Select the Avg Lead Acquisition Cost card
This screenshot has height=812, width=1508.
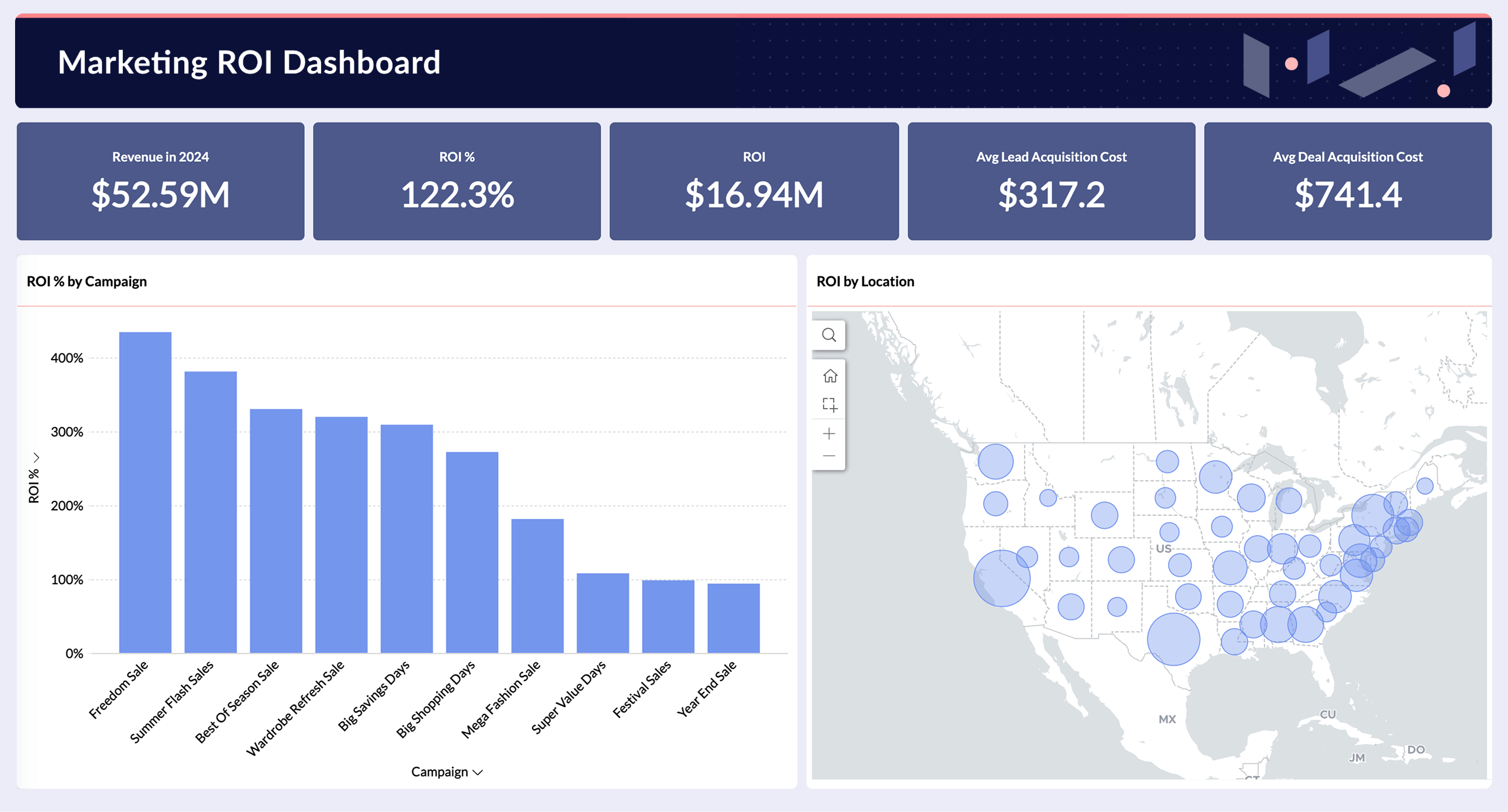[1051, 181]
